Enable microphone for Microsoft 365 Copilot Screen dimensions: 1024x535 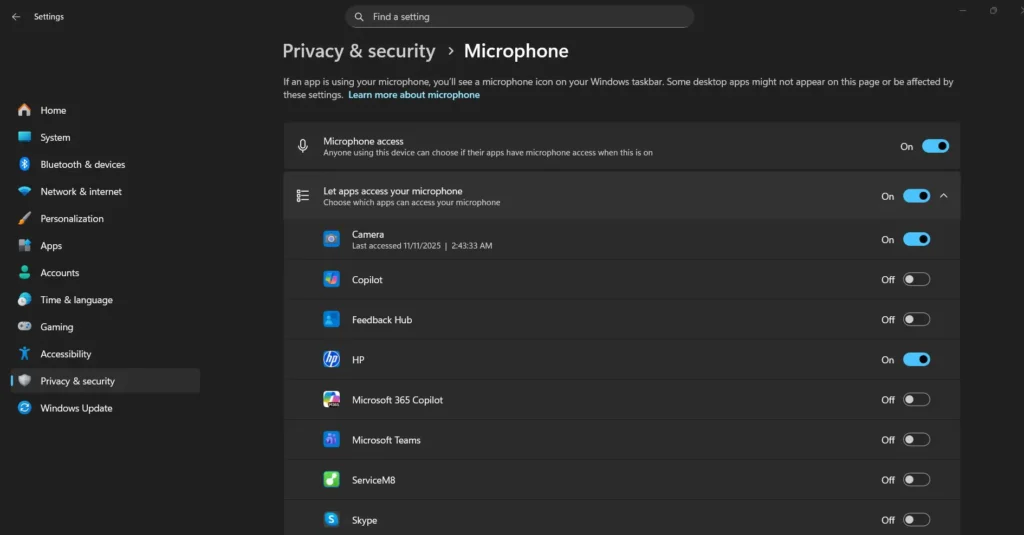(916, 400)
